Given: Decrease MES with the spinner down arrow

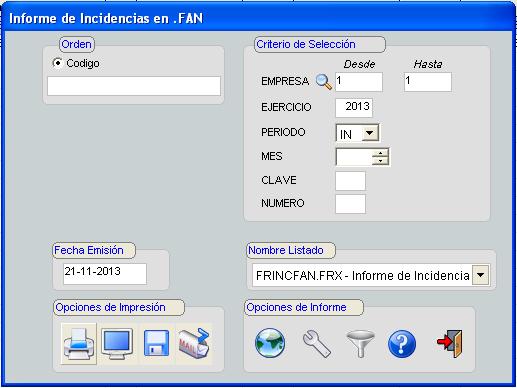Looking at the screenshot, I should [380, 161].
